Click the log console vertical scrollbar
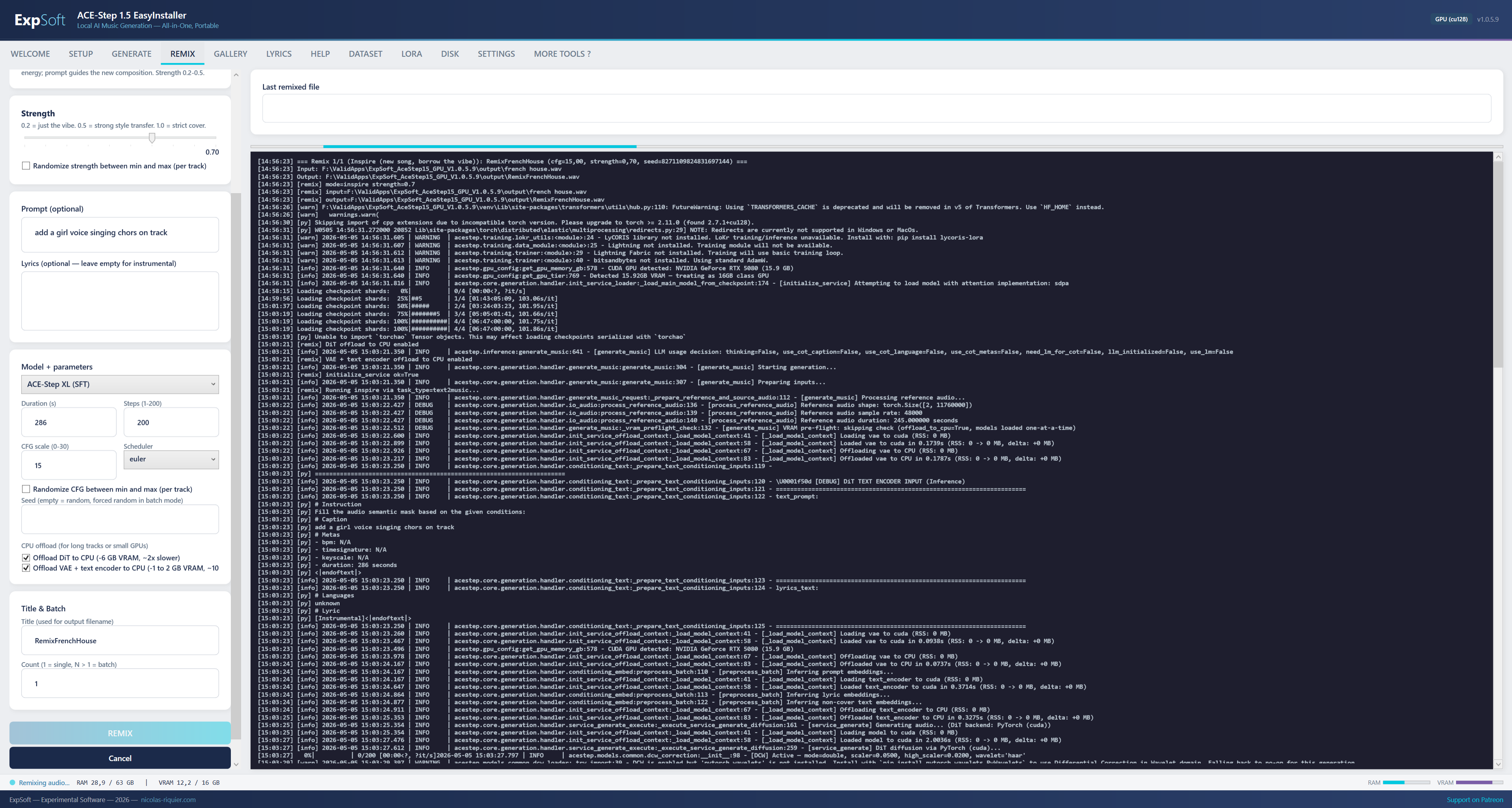 point(1498,265)
